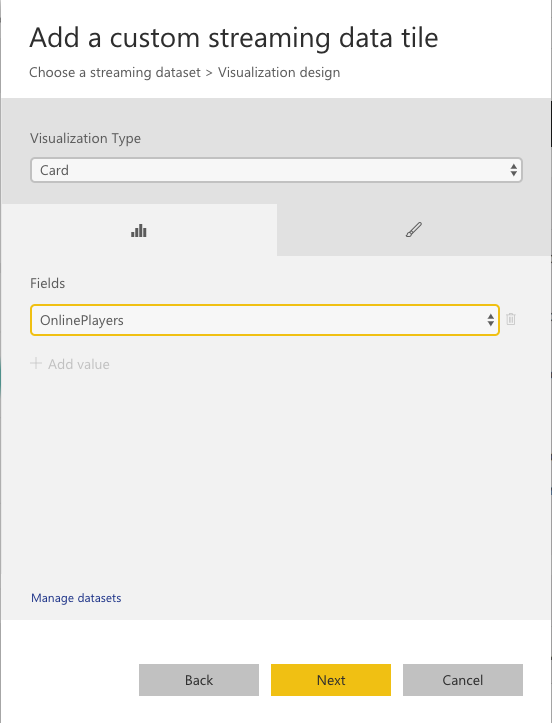Click the plus icon beside Add value

36,363
